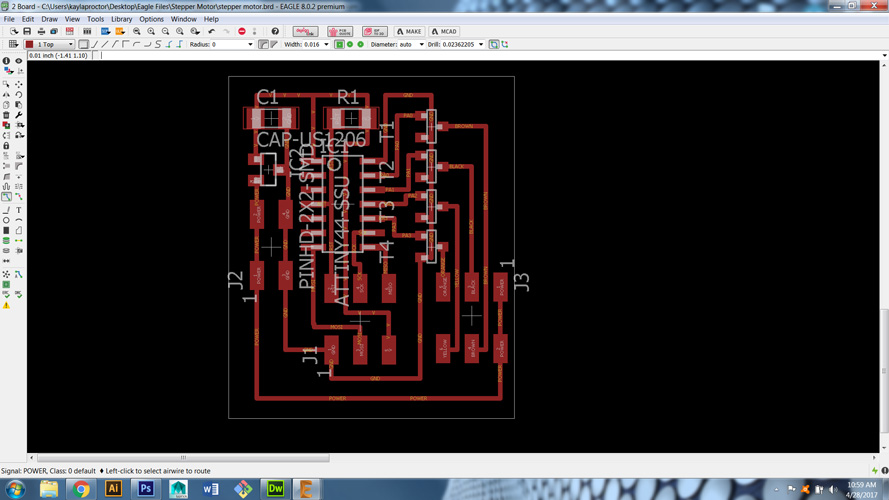Open the Draw menu
889x500 pixels.
click(49, 19)
